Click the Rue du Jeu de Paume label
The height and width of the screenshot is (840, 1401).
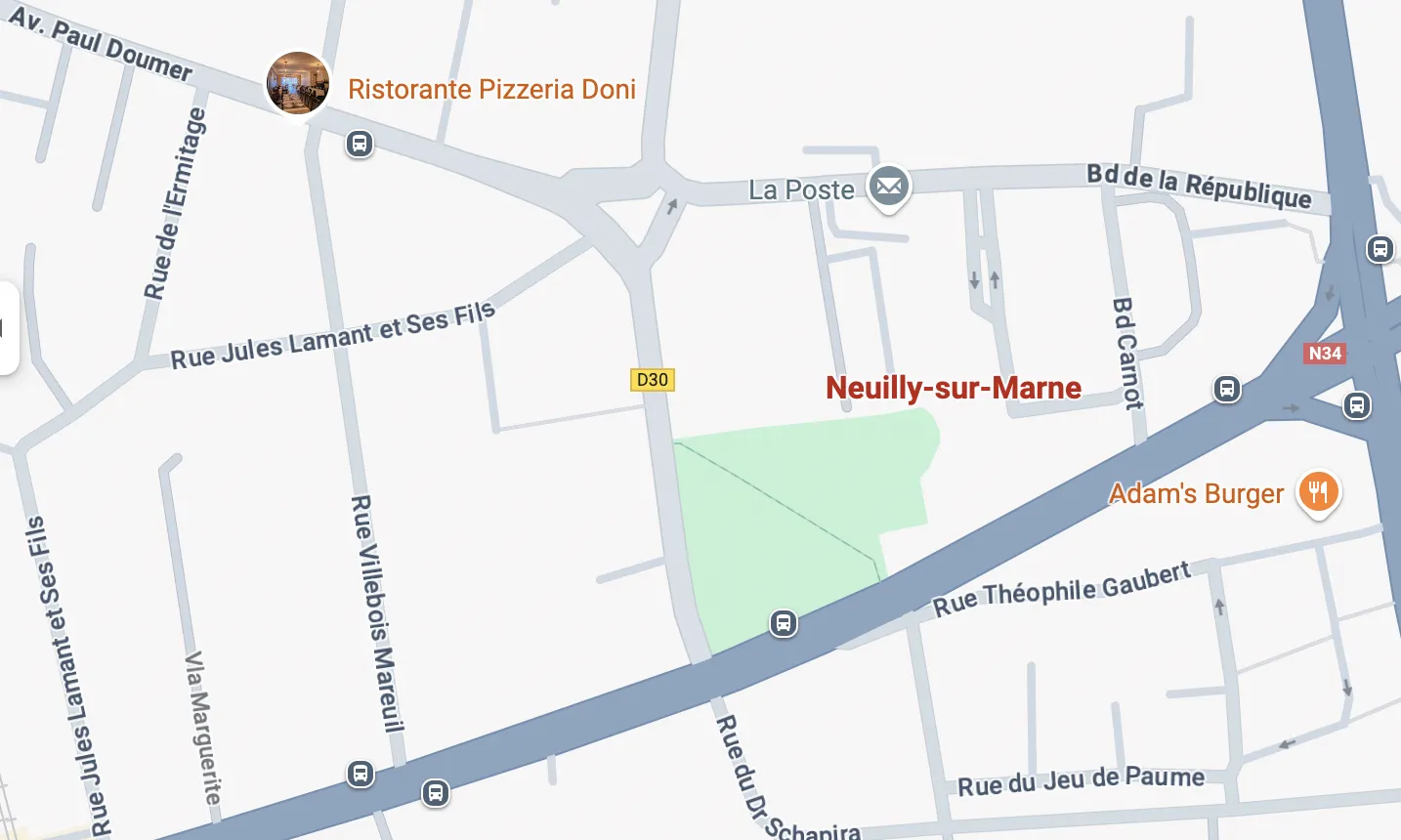click(1081, 781)
